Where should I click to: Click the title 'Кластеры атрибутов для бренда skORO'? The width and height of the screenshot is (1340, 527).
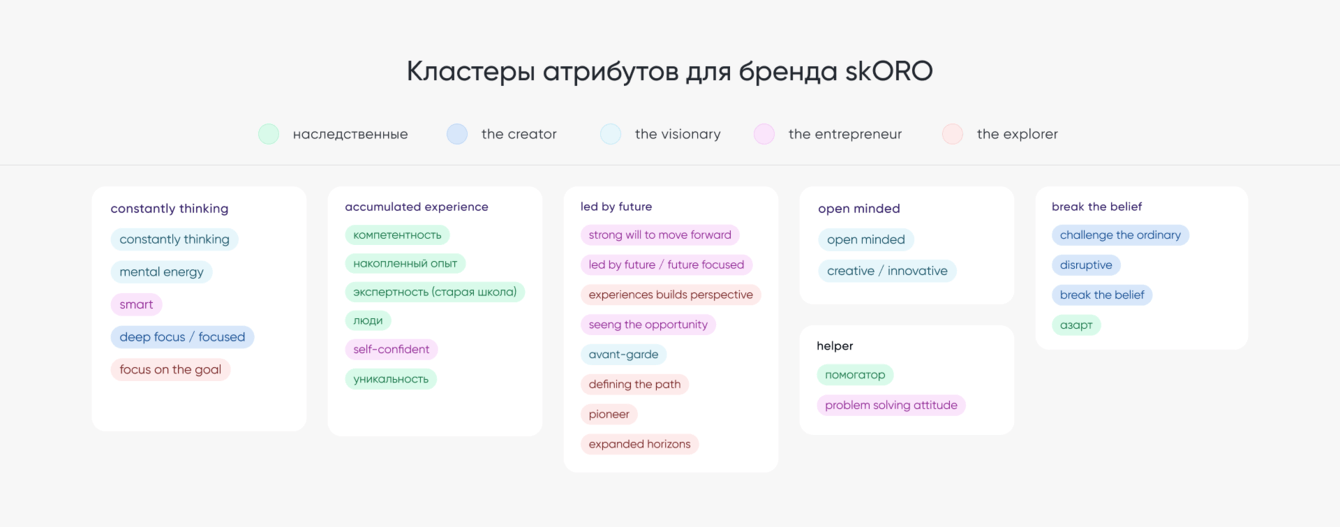point(670,72)
